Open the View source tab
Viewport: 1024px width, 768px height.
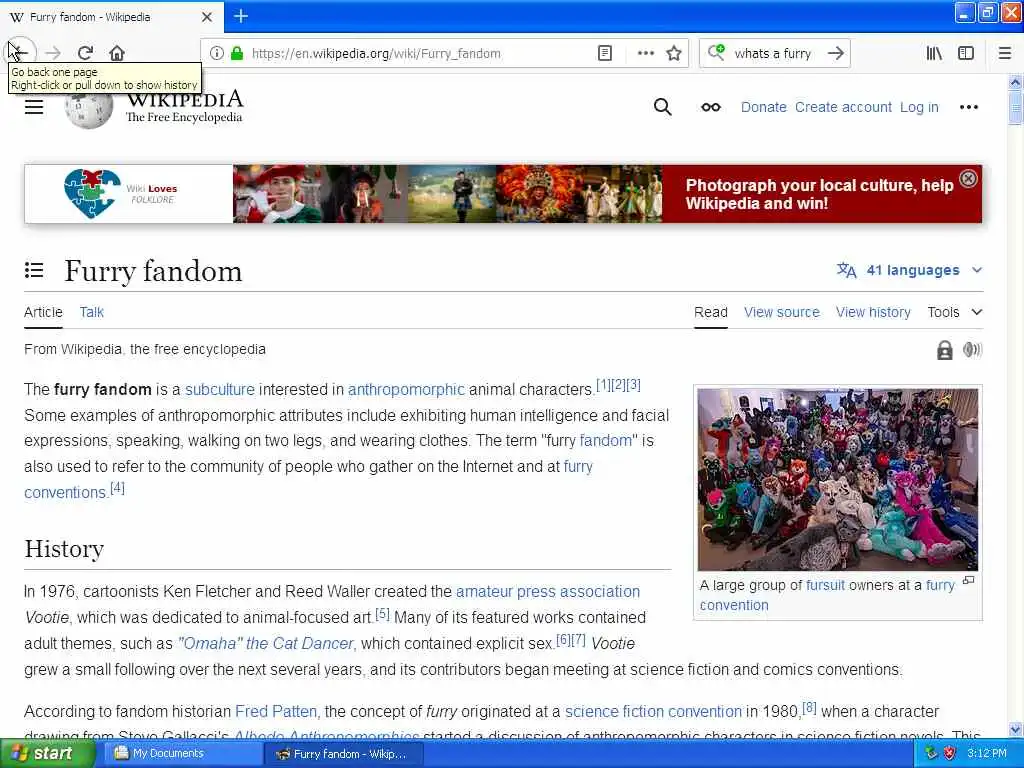[782, 312]
